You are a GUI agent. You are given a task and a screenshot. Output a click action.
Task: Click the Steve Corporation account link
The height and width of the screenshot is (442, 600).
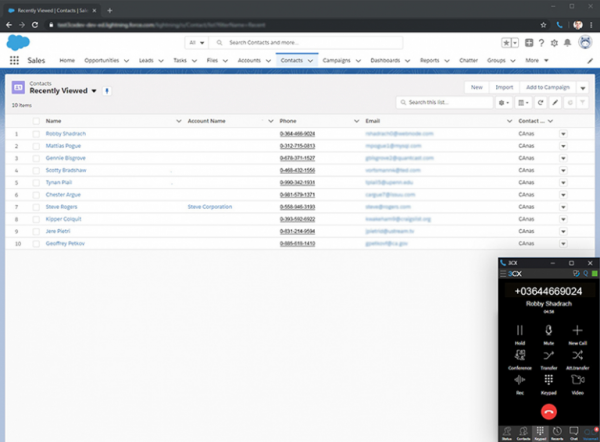(x=210, y=207)
